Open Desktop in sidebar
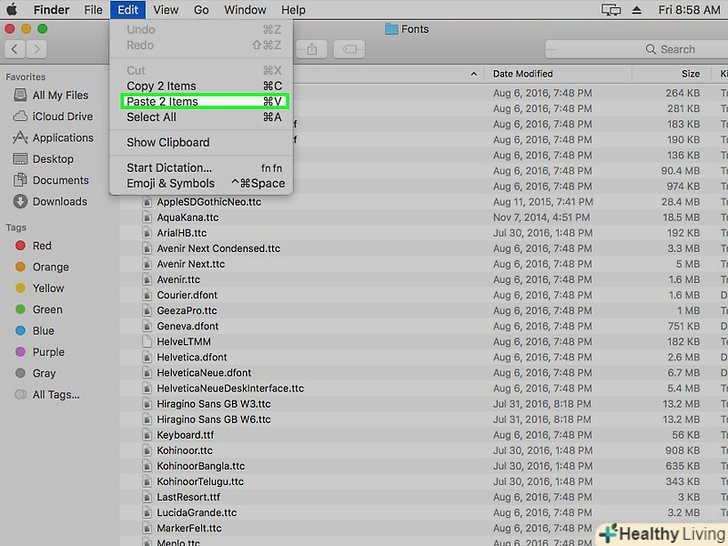 44,159
